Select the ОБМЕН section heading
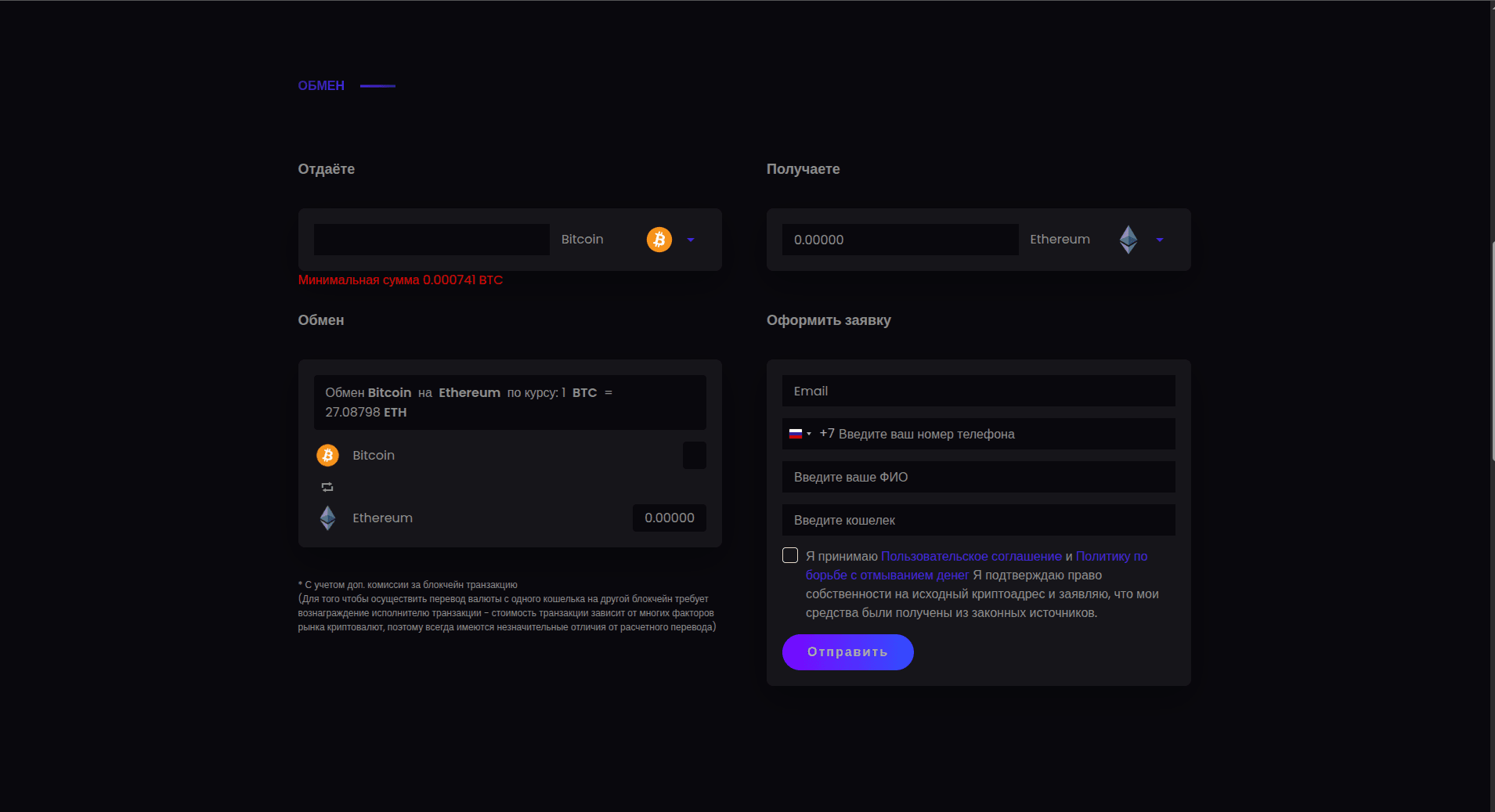Screen dimensions: 1495x812 click(321, 85)
